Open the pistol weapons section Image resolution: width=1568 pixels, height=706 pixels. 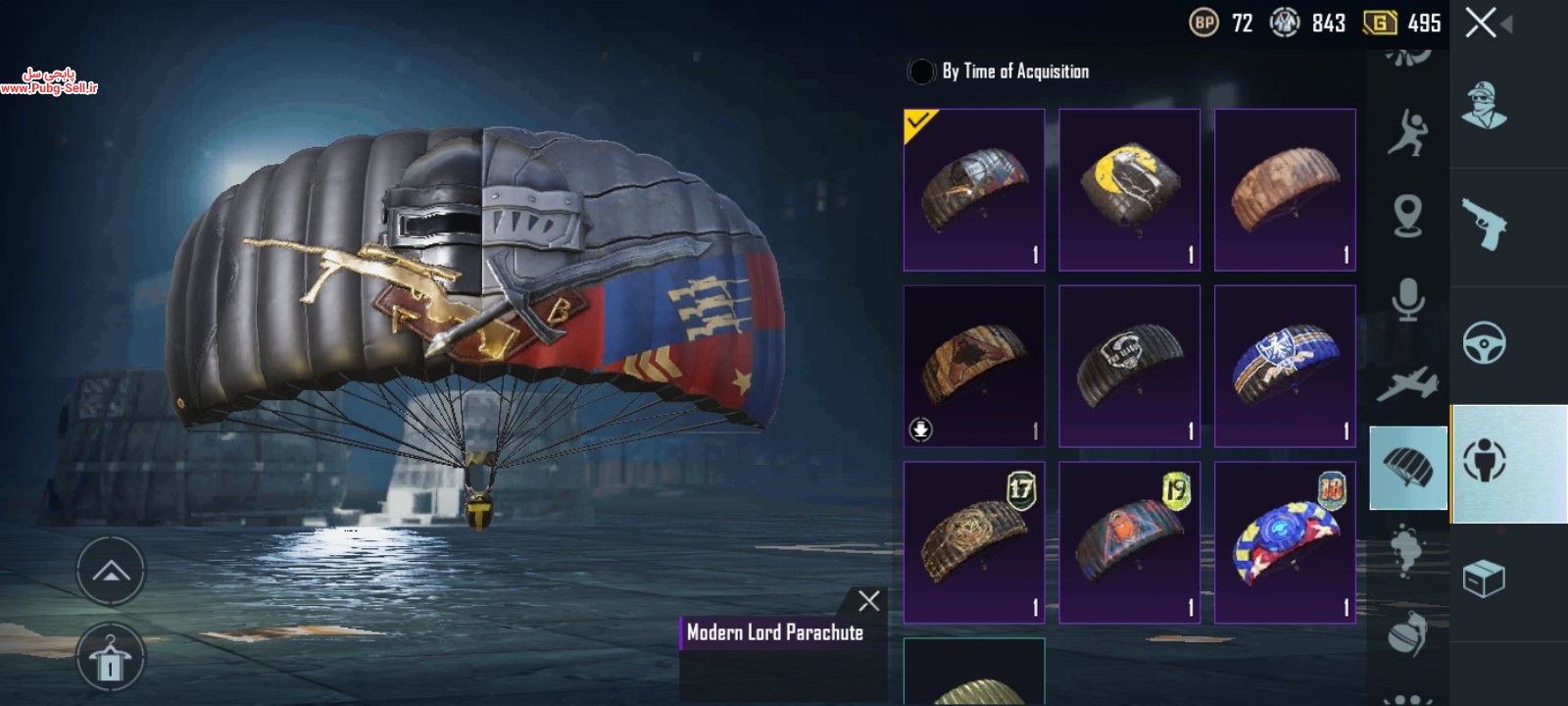[x=1484, y=224]
